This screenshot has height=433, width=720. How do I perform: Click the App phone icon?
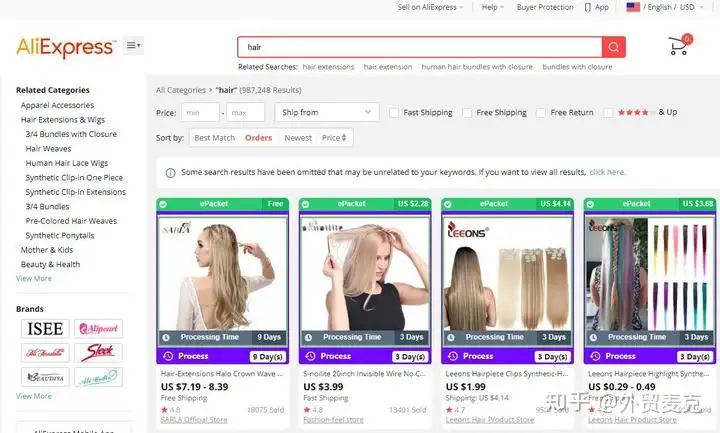pos(587,7)
